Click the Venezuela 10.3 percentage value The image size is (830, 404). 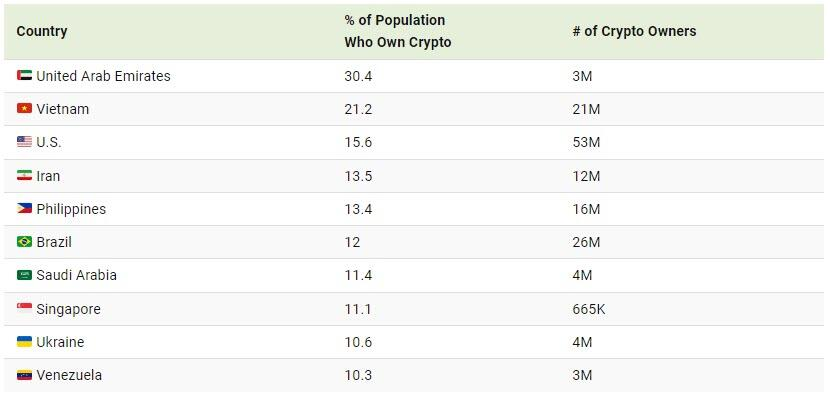357,375
